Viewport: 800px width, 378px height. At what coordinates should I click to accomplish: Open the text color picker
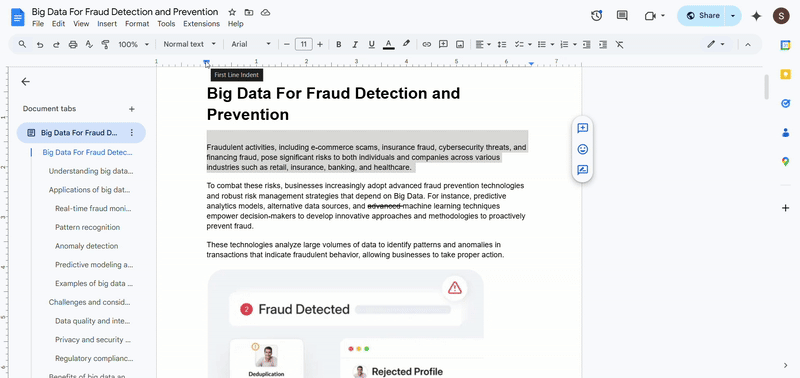click(x=388, y=44)
